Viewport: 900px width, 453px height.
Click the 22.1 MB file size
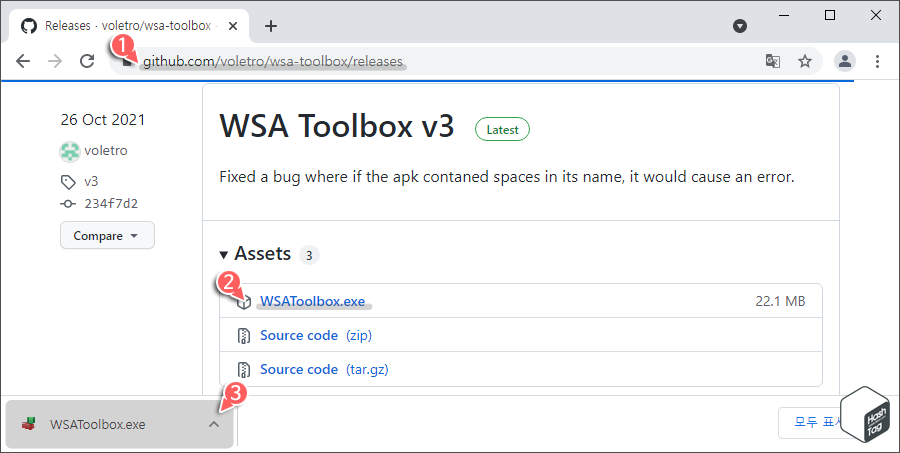point(780,301)
